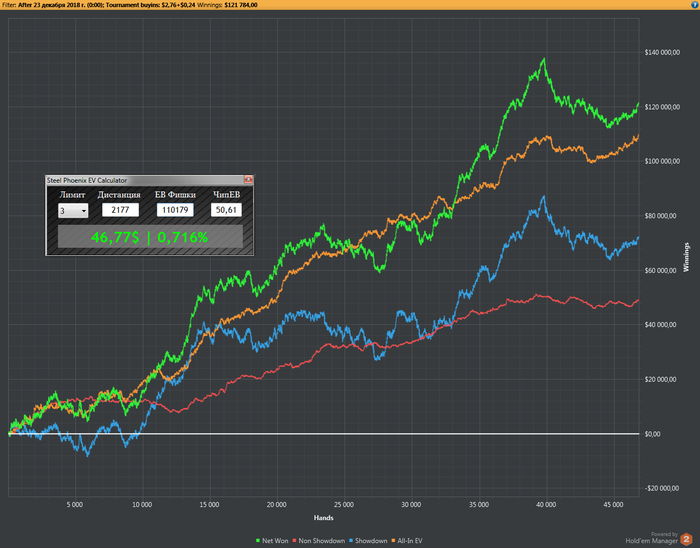This screenshot has width=700, height=548.
Task: Click the $100 000,00 axis value
Action: coord(662,161)
